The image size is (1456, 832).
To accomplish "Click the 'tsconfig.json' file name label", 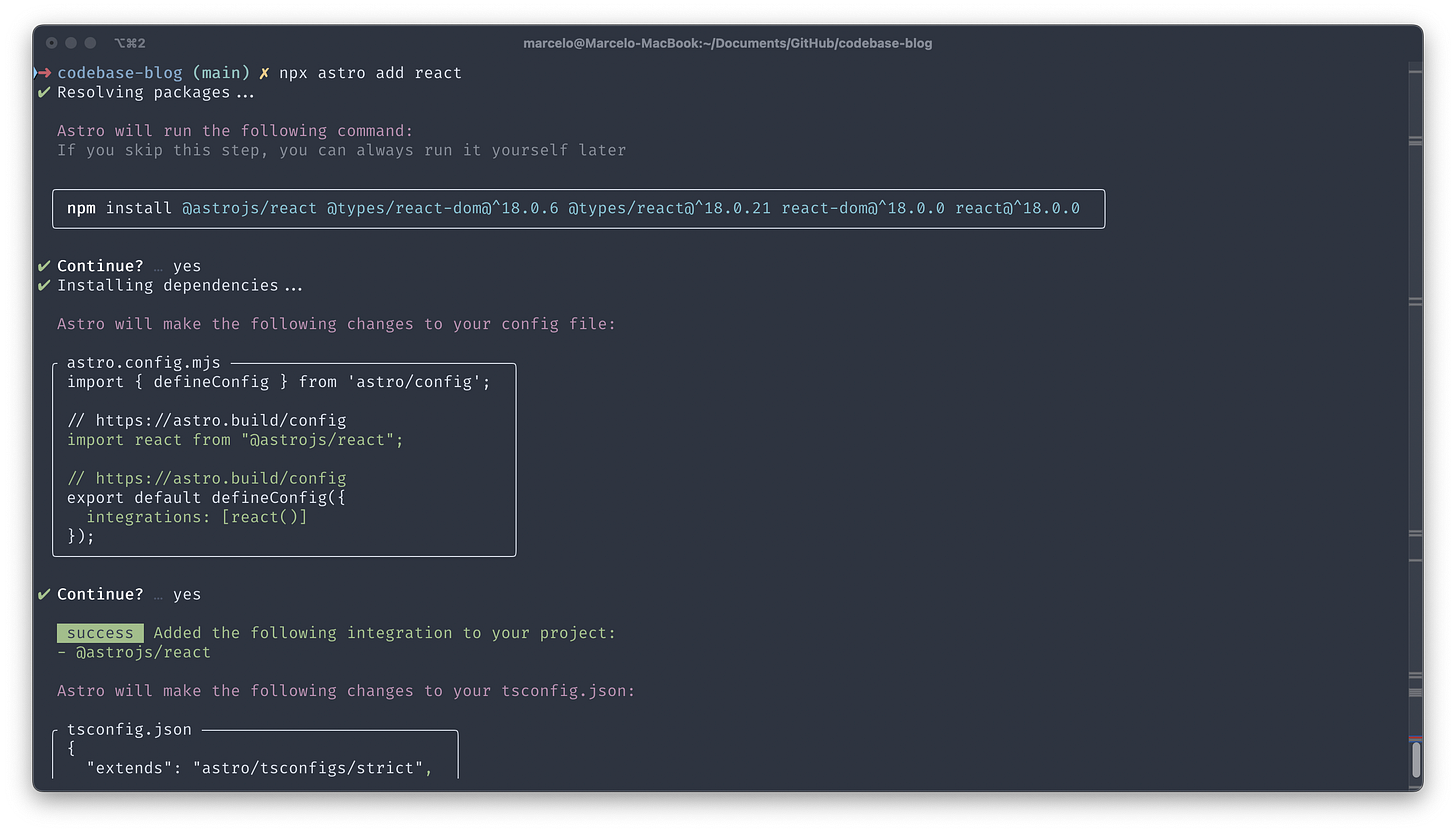I will click(x=129, y=730).
